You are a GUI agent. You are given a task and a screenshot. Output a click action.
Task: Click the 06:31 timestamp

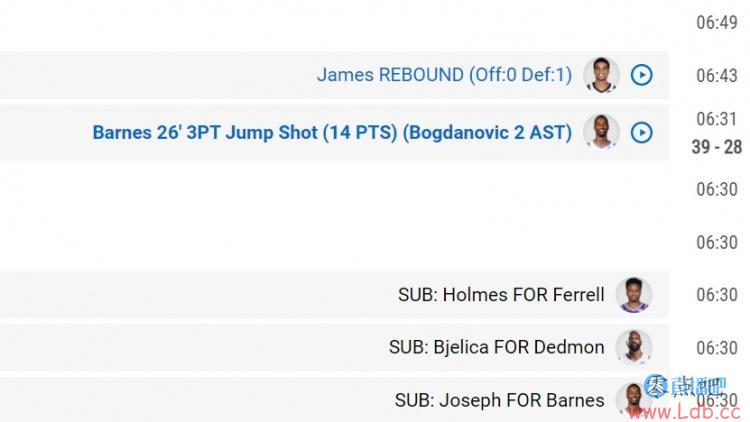(x=717, y=119)
